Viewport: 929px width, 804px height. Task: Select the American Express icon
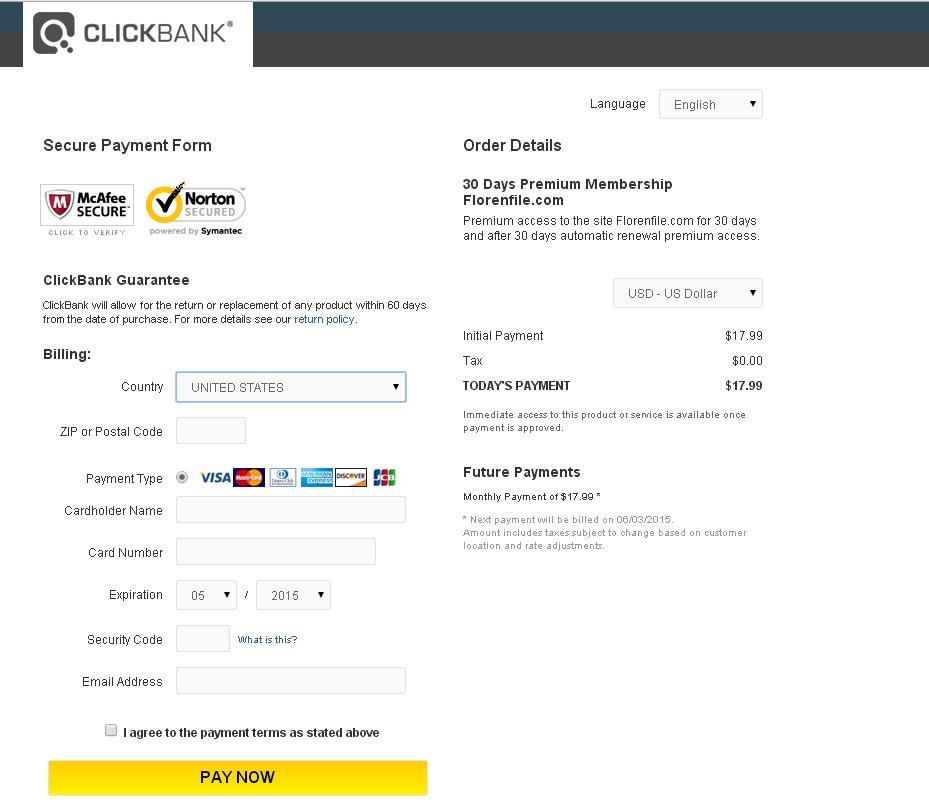317,477
